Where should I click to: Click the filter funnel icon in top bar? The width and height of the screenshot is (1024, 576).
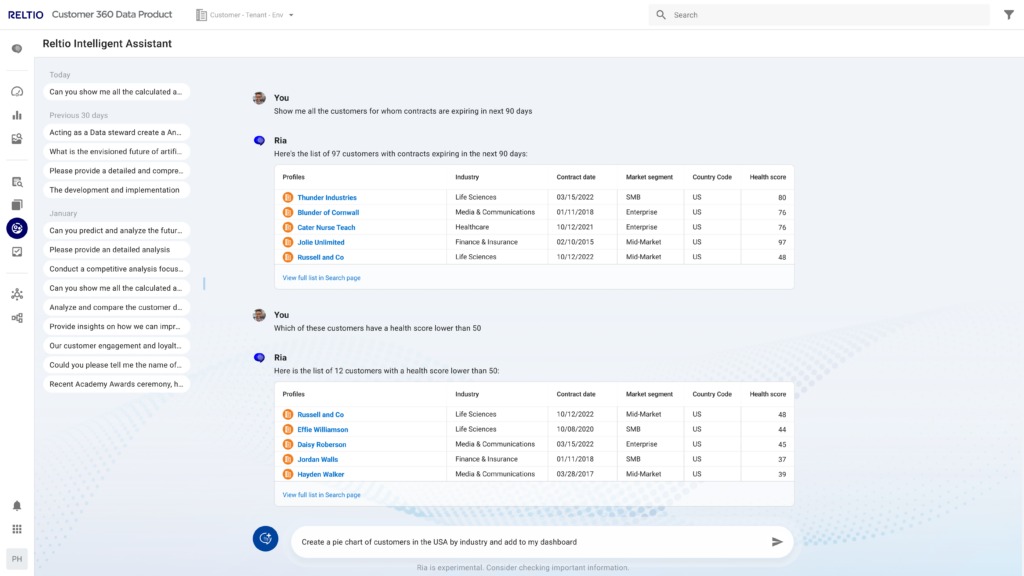tap(1008, 15)
